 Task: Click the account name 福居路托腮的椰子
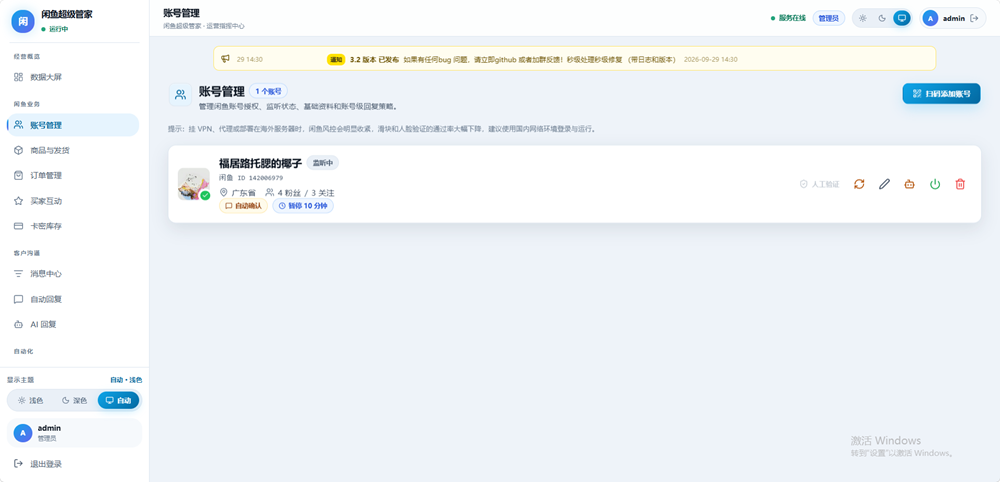tap(260, 163)
